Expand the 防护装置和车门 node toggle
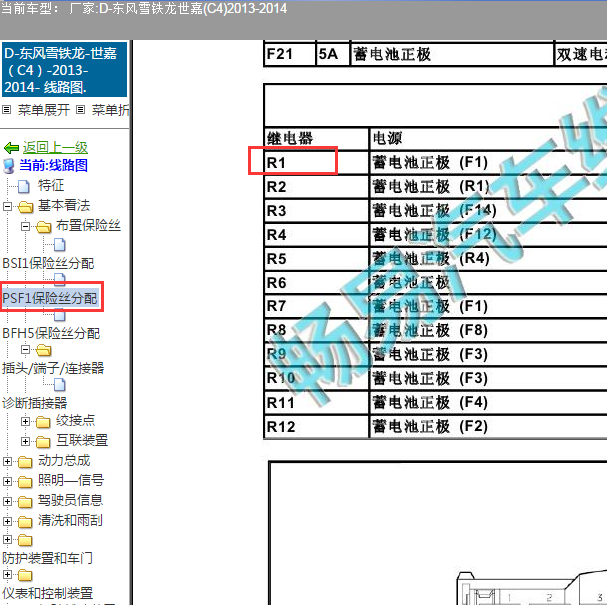The image size is (607, 605). (x=7, y=539)
